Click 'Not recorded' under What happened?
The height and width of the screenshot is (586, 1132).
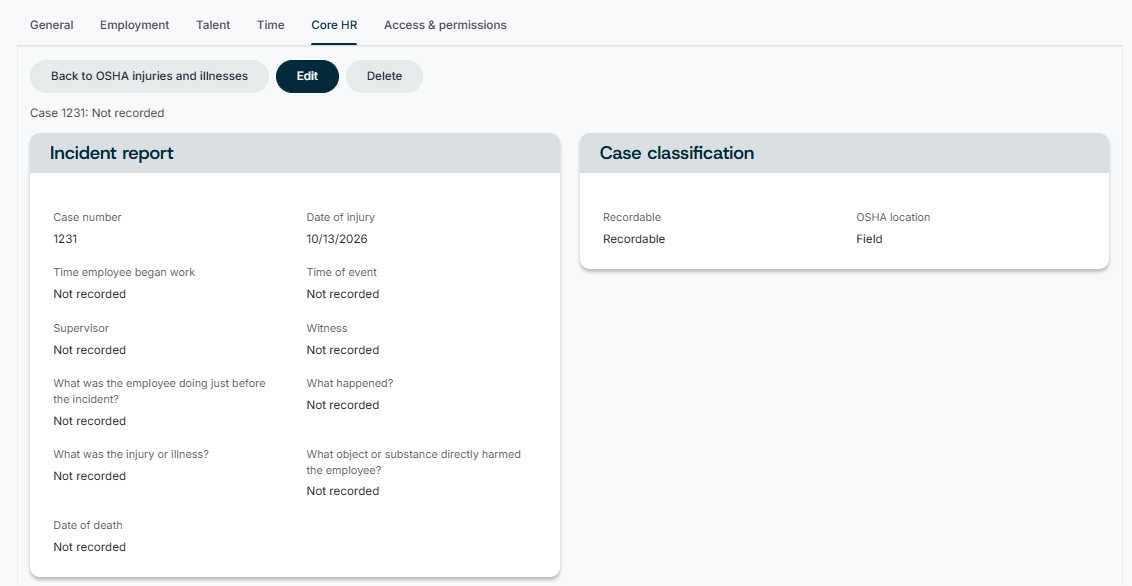[x=343, y=405]
